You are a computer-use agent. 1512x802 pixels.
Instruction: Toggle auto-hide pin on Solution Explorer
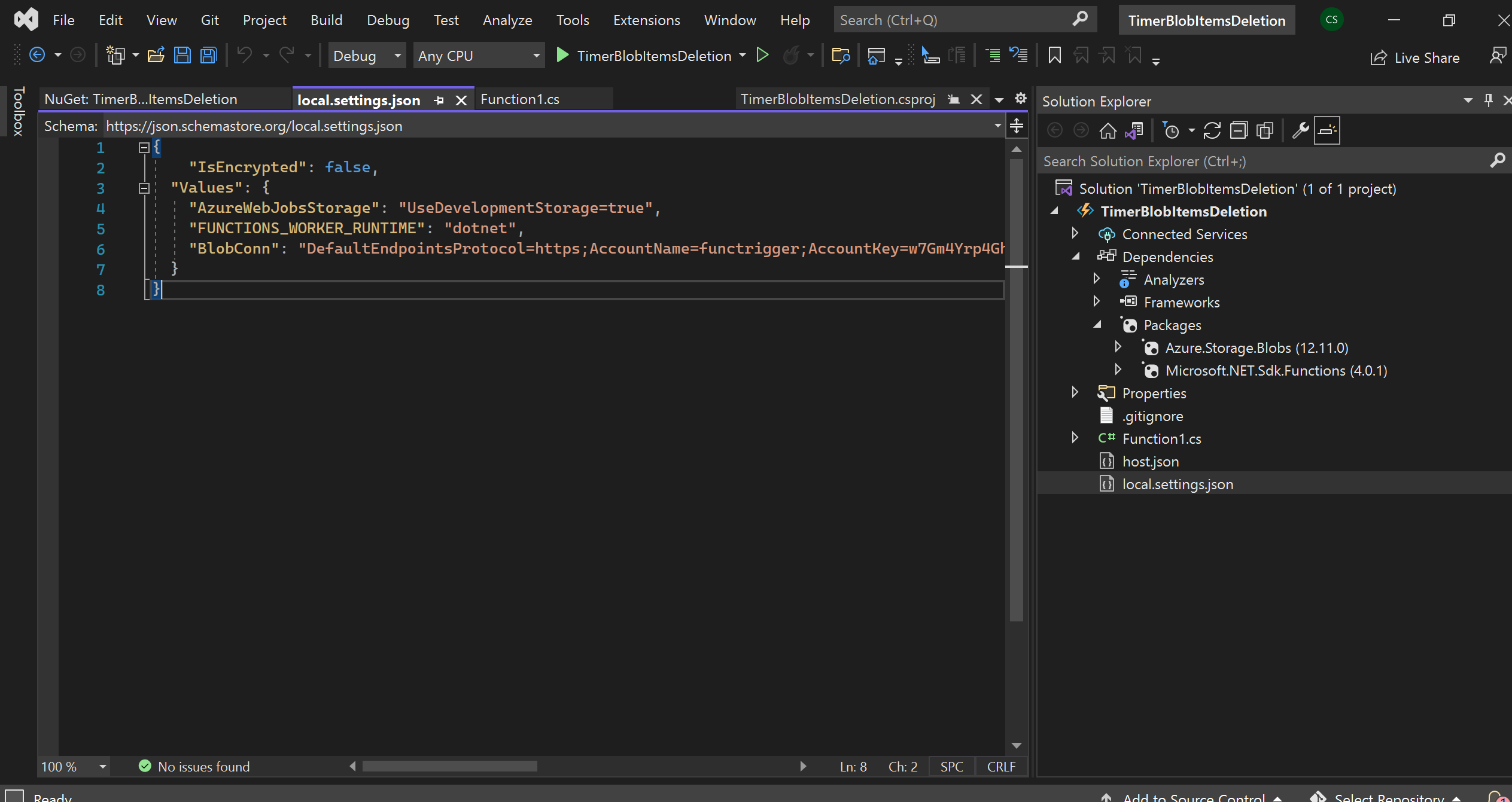1488,100
